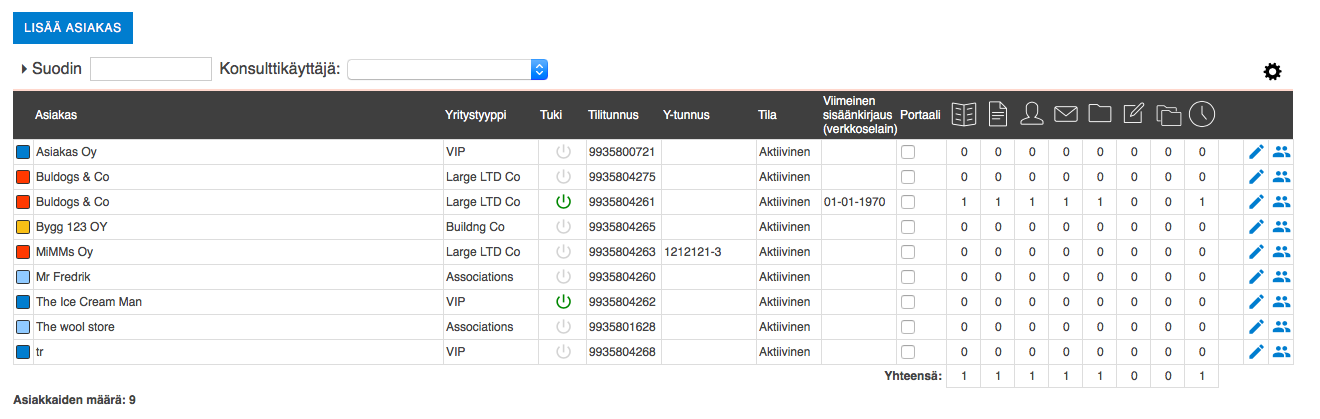Sort by Yritystyyppi column header
Screen dimensions: 1320x419
(x=476, y=115)
